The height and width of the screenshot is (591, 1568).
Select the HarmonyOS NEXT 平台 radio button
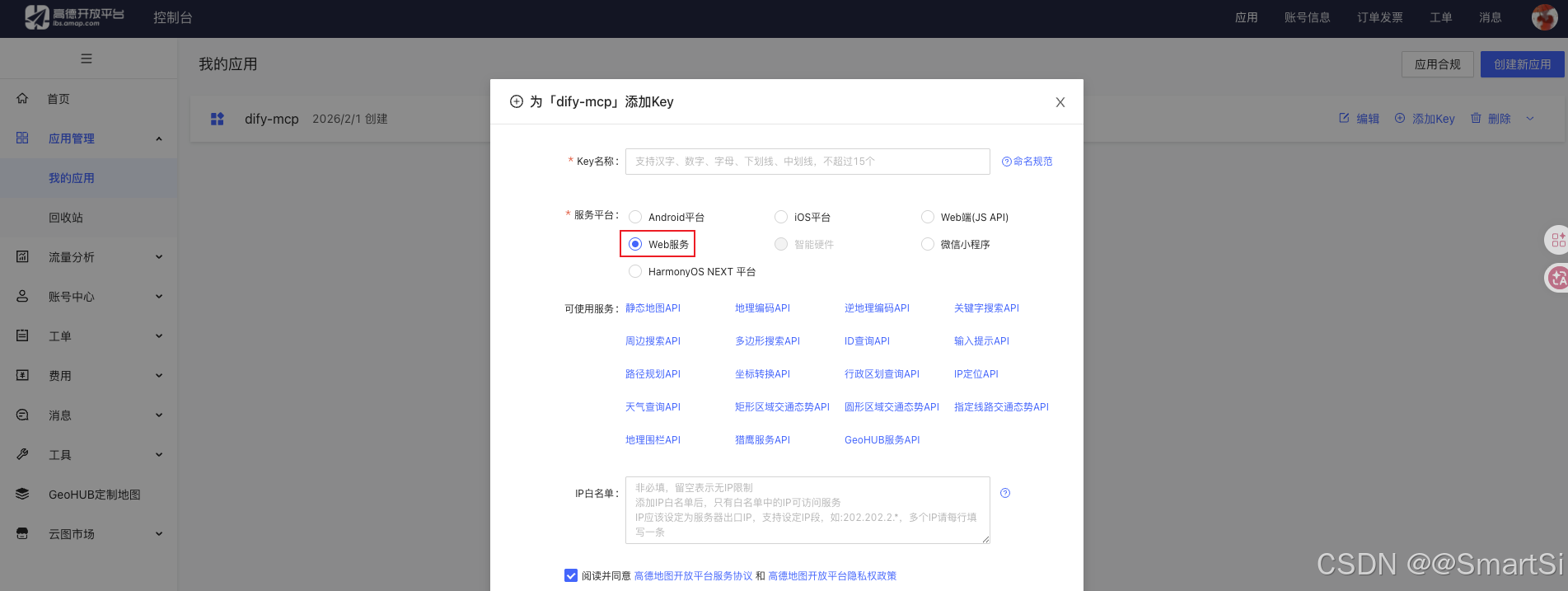635,271
